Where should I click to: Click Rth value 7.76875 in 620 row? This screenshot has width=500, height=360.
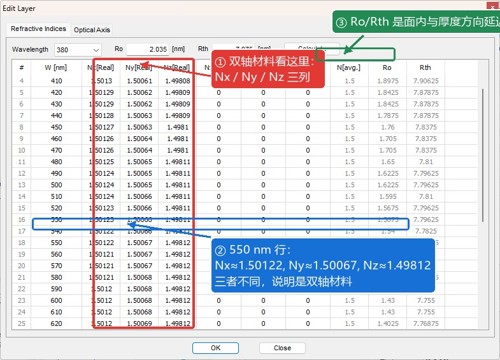click(426, 323)
